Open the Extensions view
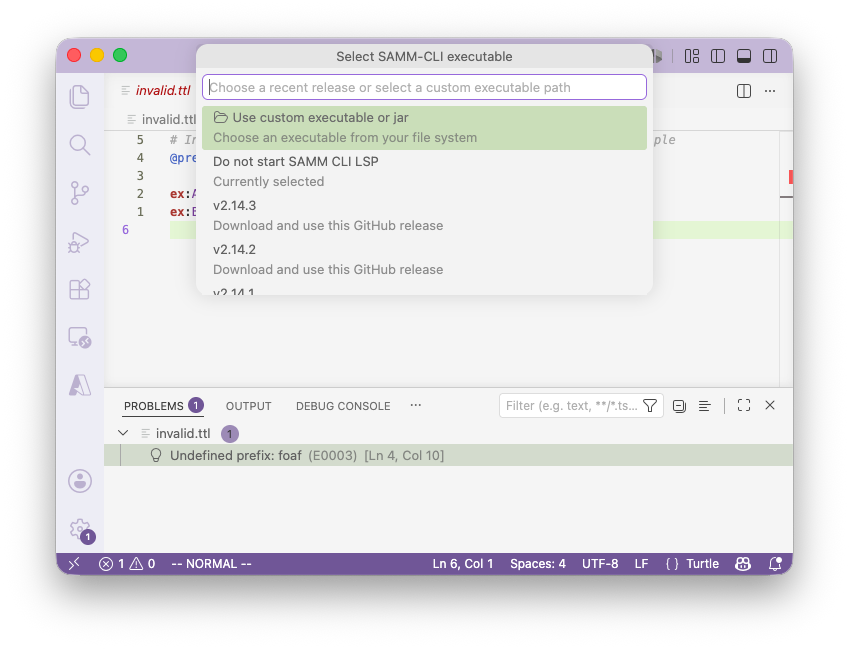Image resolution: width=849 pixels, height=649 pixels. click(x=80, y=289)
